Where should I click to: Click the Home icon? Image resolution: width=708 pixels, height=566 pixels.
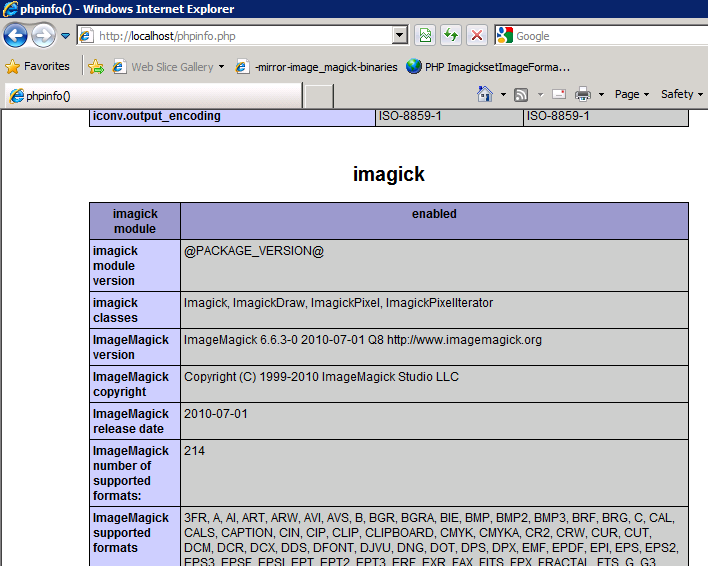pos(484,94)
